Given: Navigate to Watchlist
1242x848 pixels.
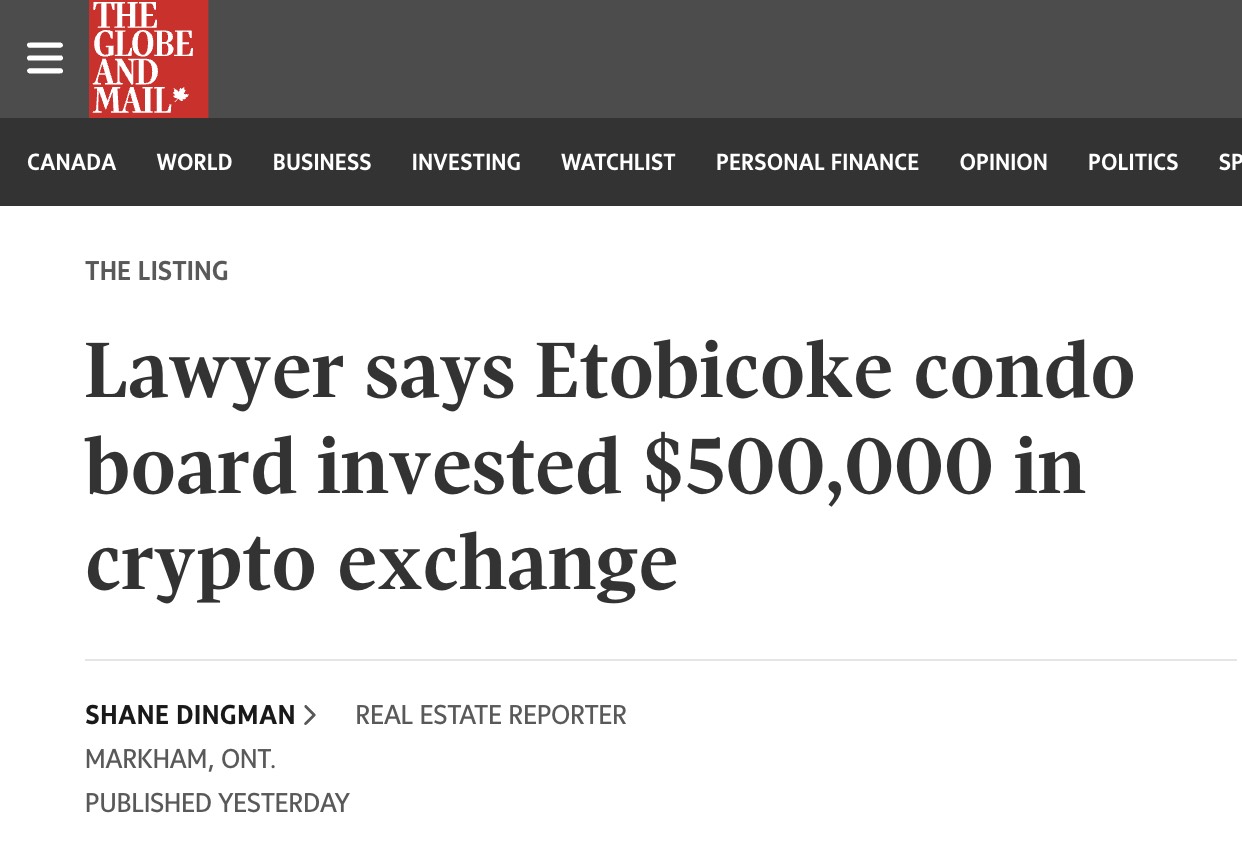Looking at the screenshot, I should tap(618, 162).
